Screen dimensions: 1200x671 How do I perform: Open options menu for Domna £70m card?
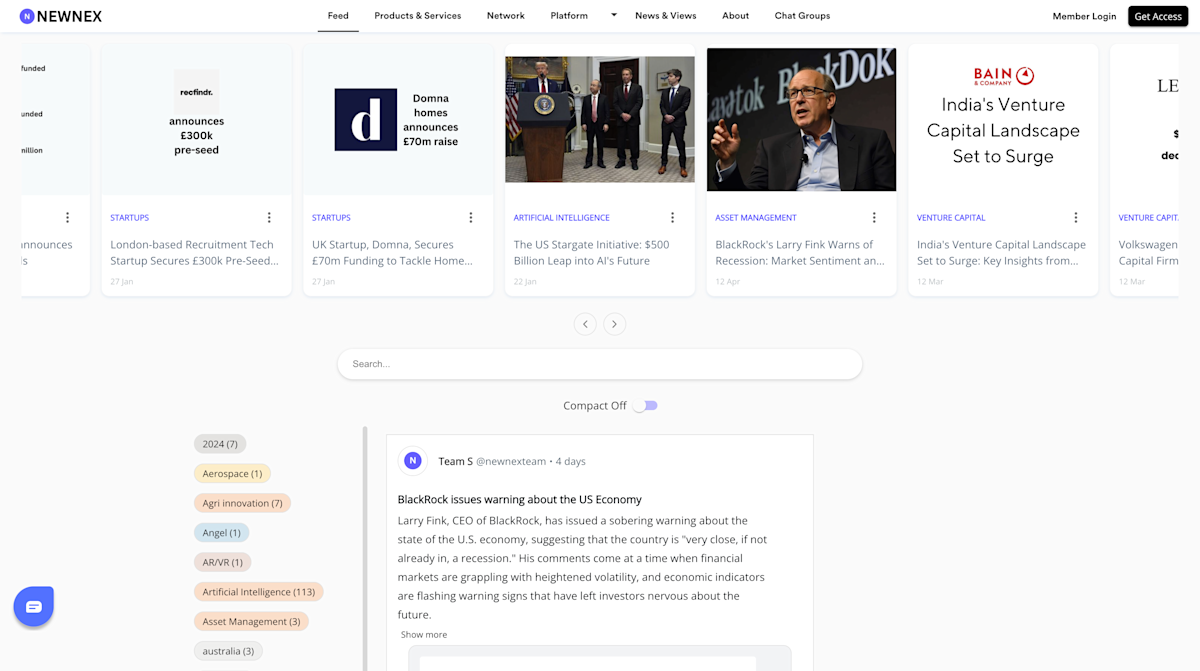point(471,218)
